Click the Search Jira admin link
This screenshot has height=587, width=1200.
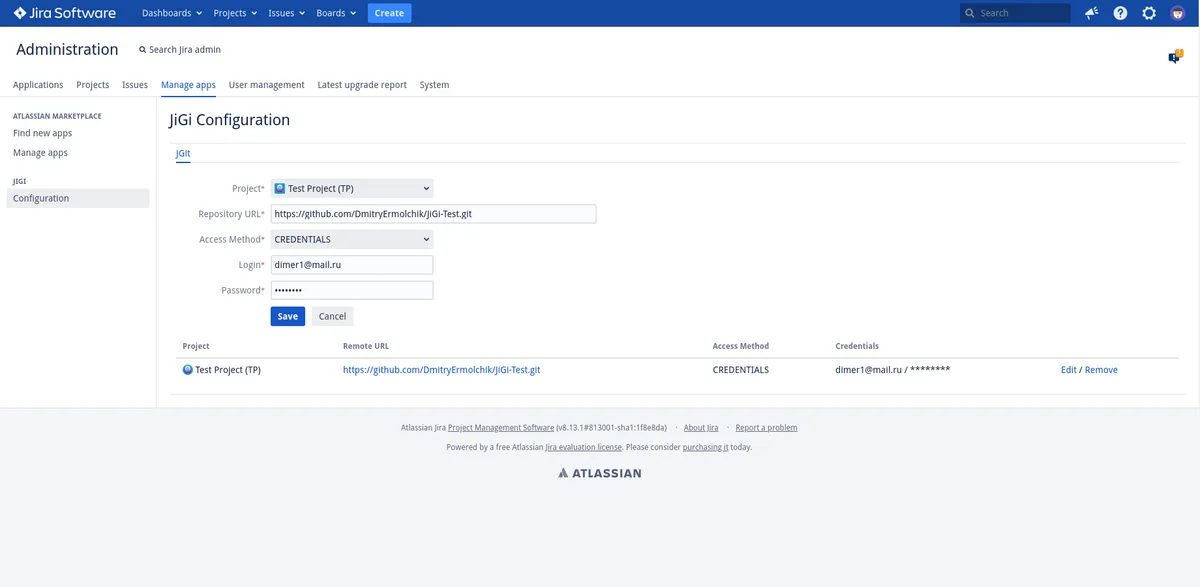coord(180,49)
